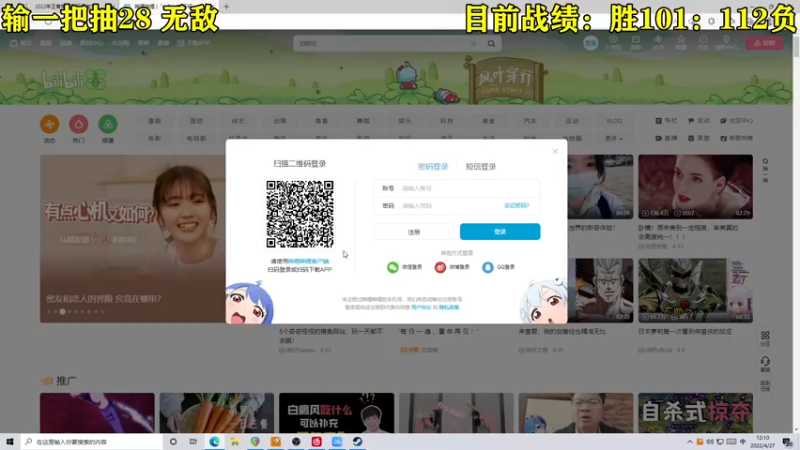Select the 综艺 category

tap(238, 121)
